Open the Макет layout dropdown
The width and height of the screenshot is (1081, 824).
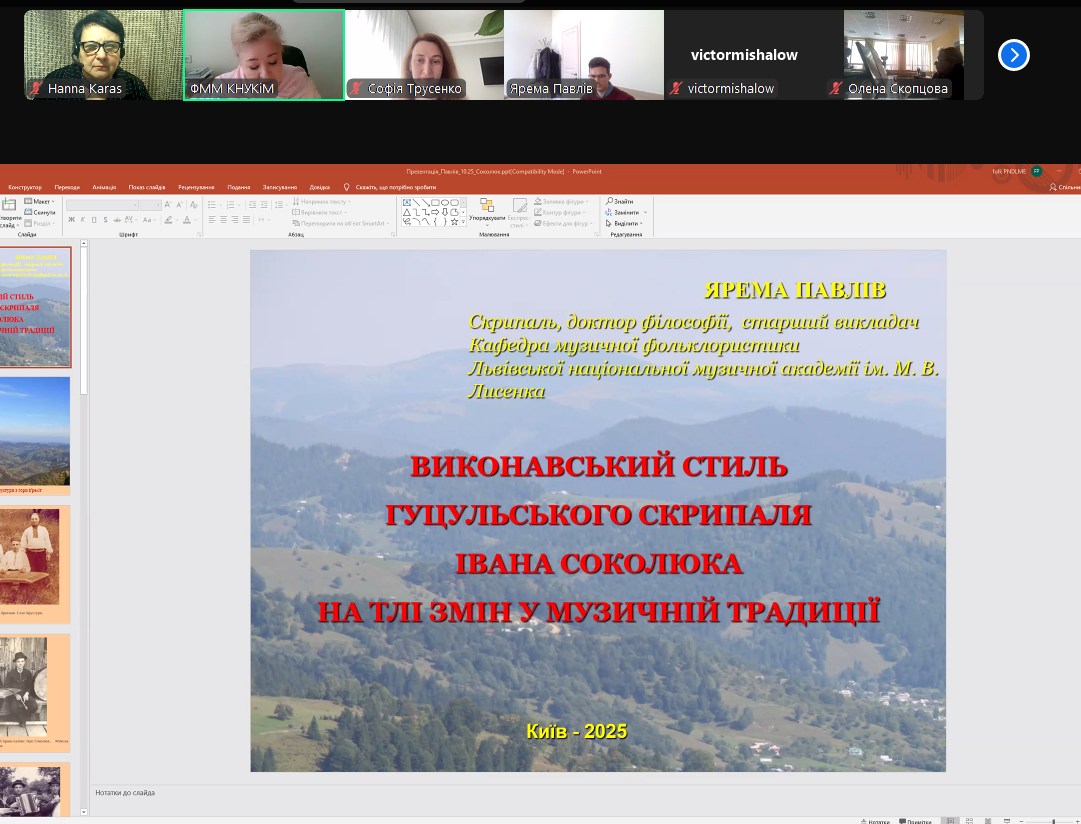coord(39,201)
